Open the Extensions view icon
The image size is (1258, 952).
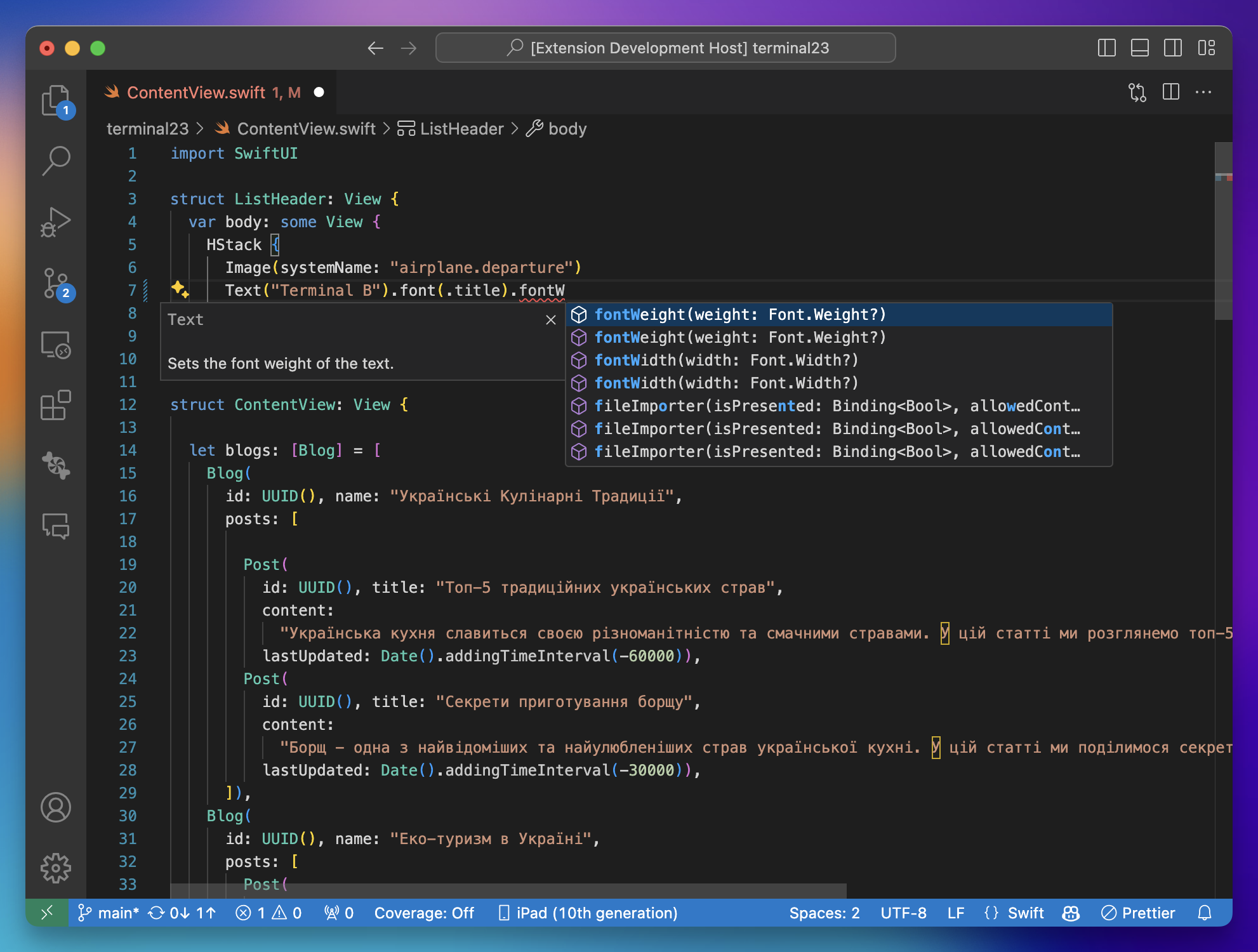56,405
